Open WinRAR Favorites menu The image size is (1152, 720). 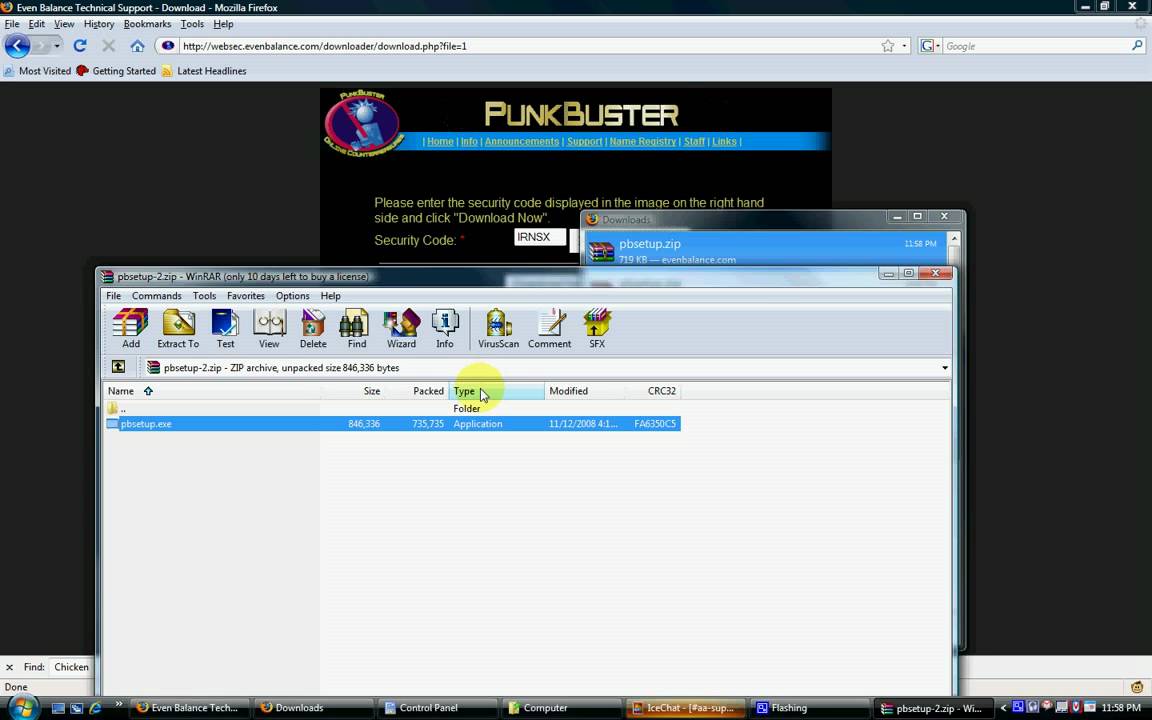tap(245, 295)
